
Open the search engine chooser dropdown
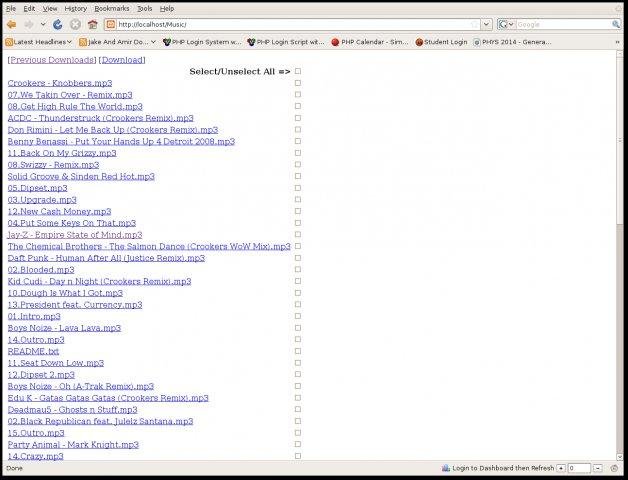(x=511, y=24)
